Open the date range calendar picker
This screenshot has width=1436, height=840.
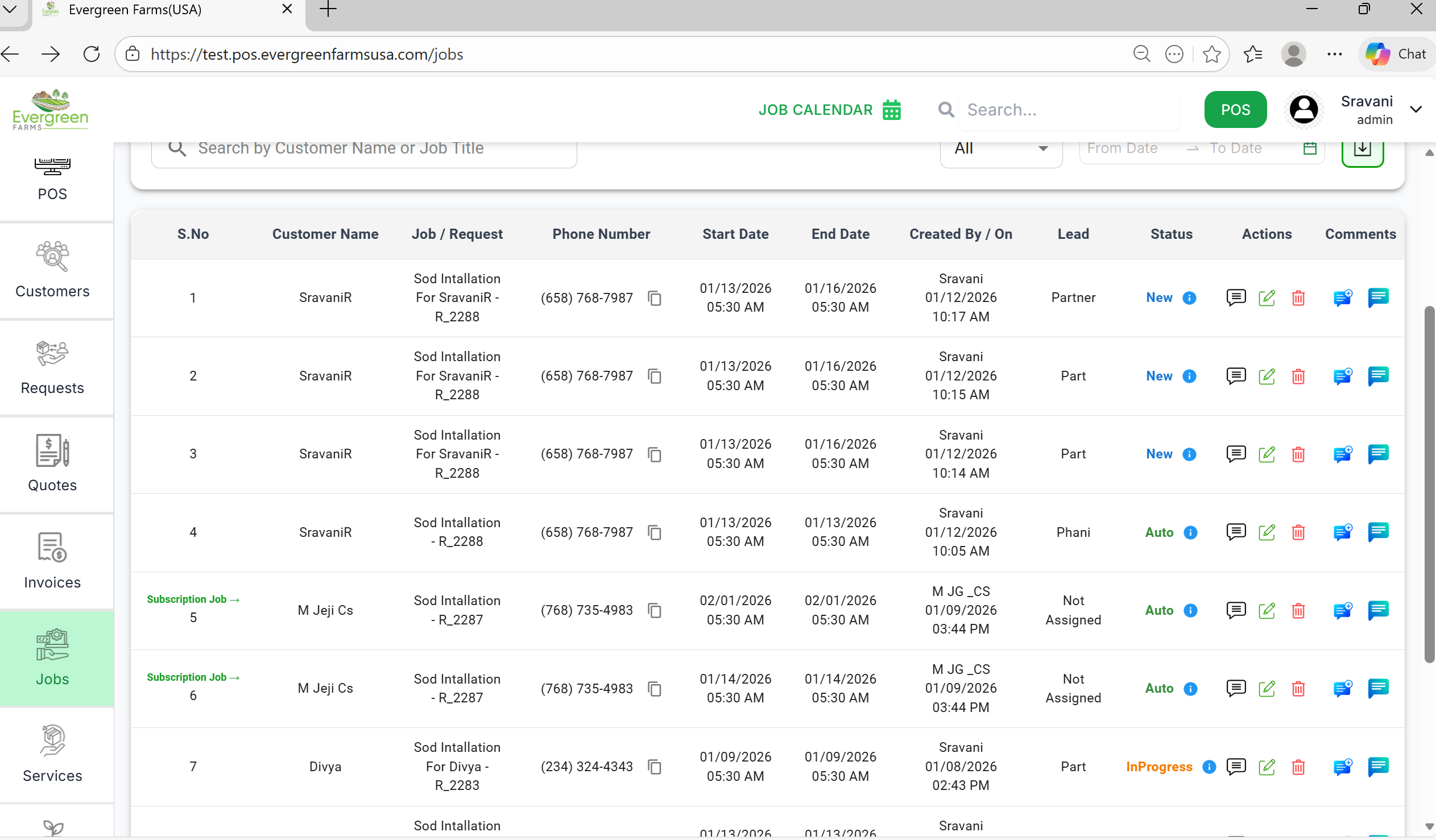pyautogui.click(x=1310, y=149)
